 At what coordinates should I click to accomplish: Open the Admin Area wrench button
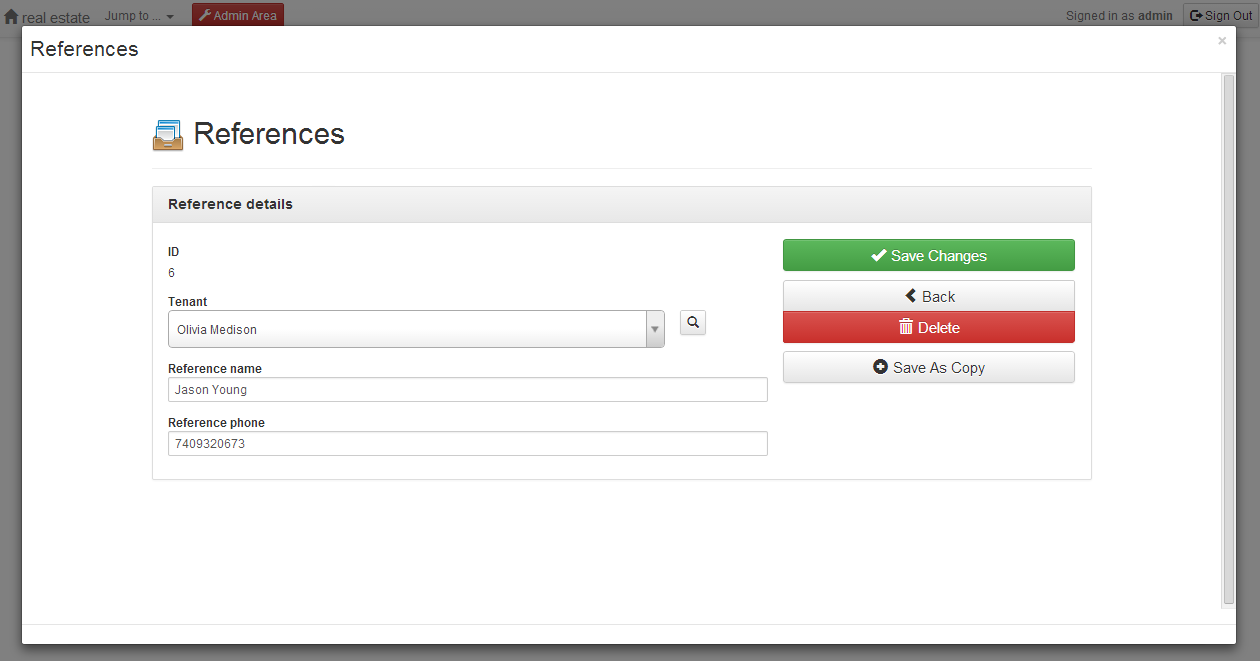click(238, 15)
